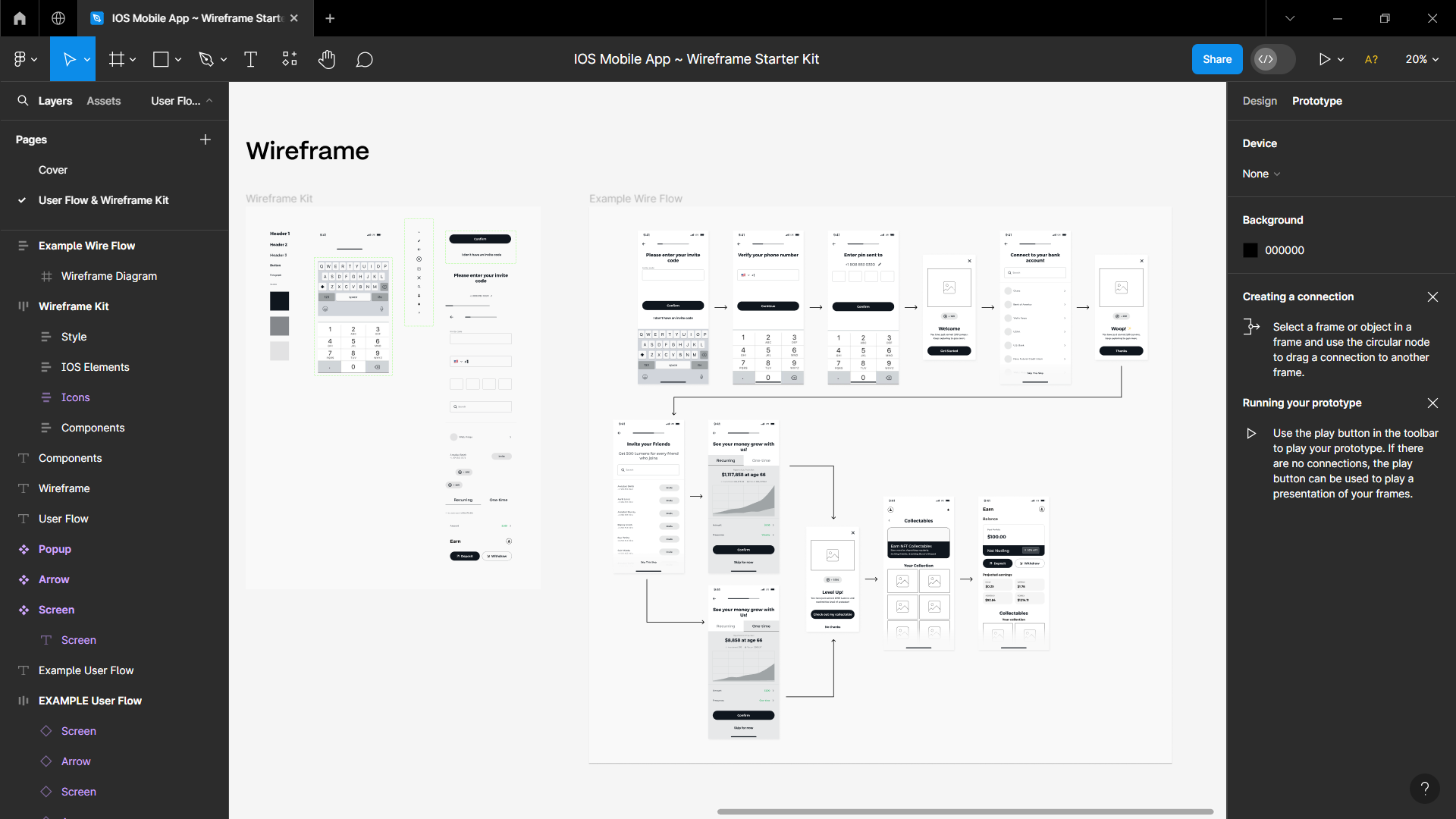This screenshot has height=819, width=1456.
Task: Select the Frame tool
Action: 117,59
